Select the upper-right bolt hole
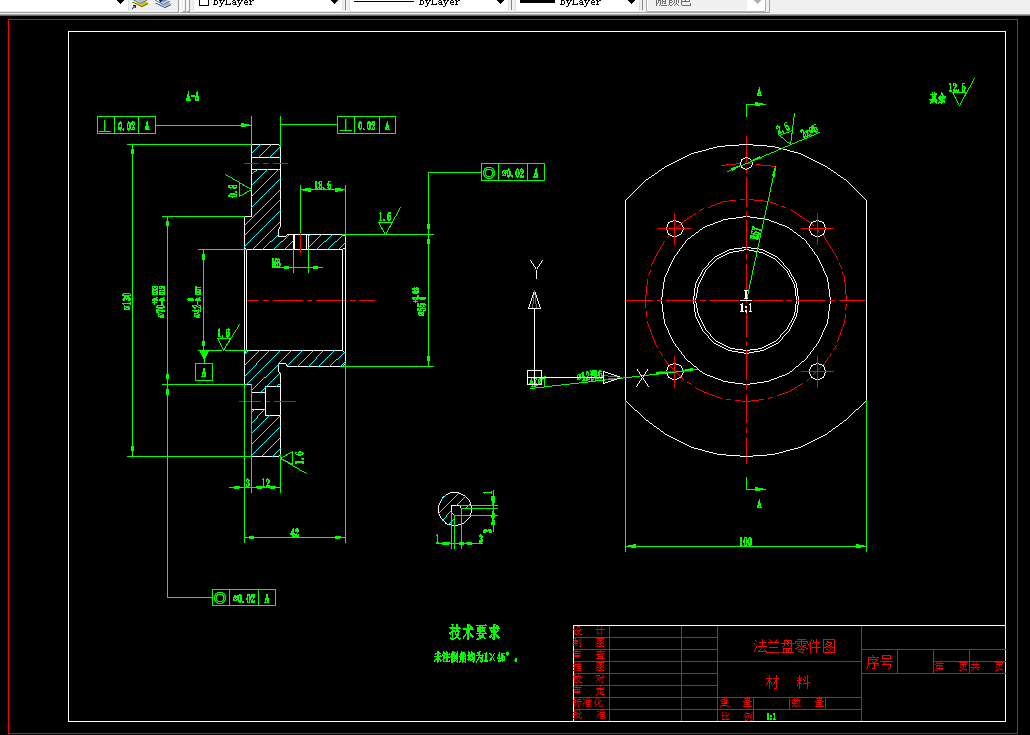This screenshot has height=735, width=1030. tap(817, 229)
